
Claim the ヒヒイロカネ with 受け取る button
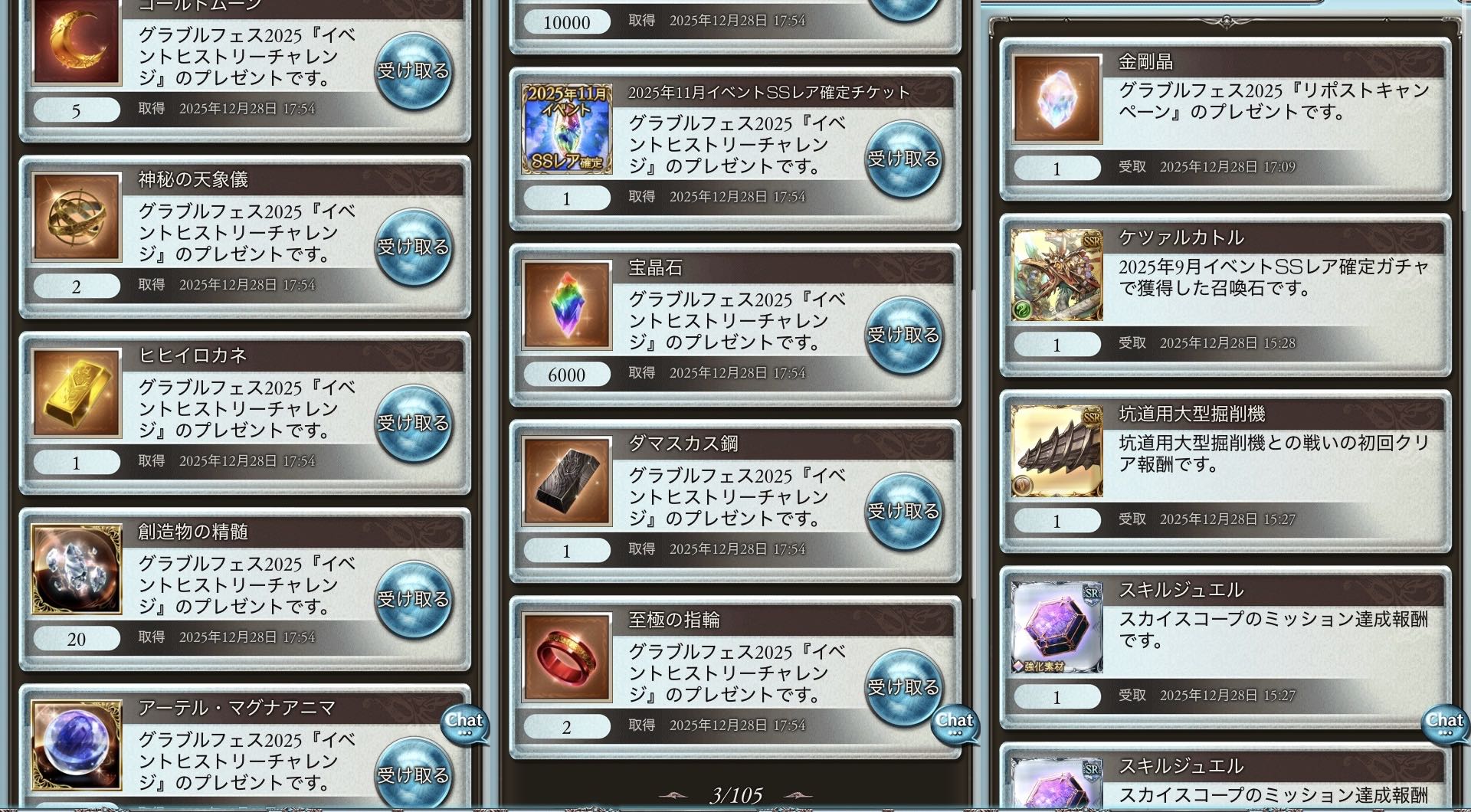point(413,423)
